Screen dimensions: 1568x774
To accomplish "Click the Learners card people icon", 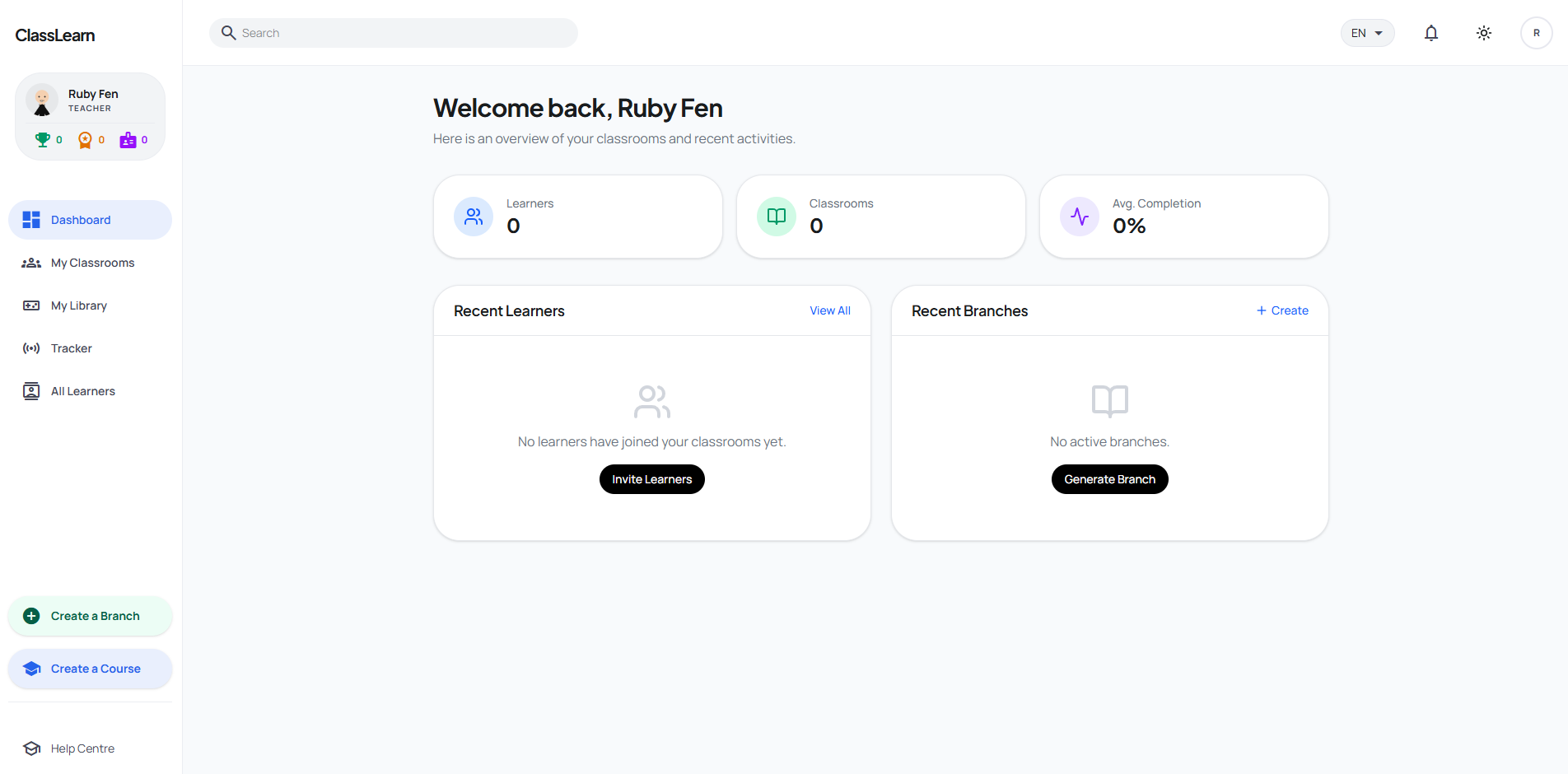I will pyautogui.click(x=474, y=217).
